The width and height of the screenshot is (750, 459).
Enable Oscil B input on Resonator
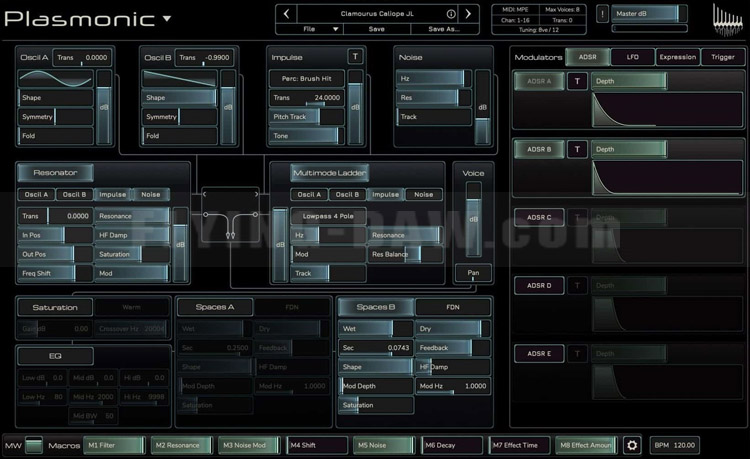point(75,195)
